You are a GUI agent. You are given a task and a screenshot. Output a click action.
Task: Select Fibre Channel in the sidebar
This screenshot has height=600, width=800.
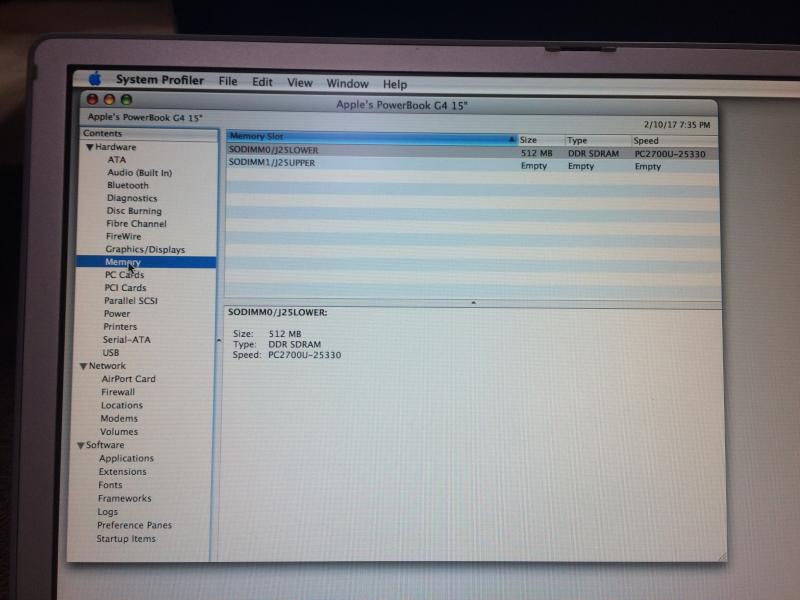click(x=136, y=223)
